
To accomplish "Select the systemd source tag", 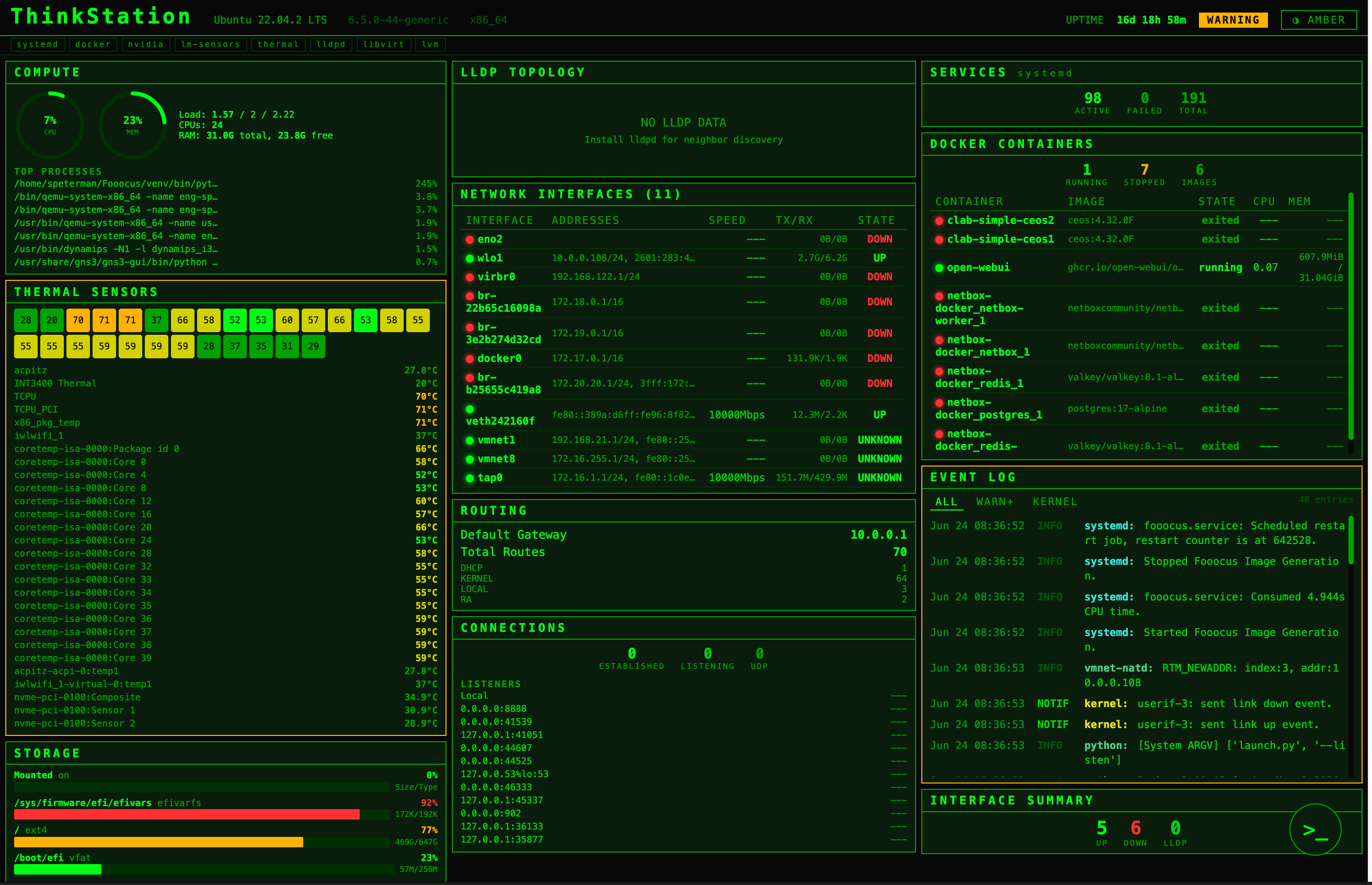I will tap(37, 44).
